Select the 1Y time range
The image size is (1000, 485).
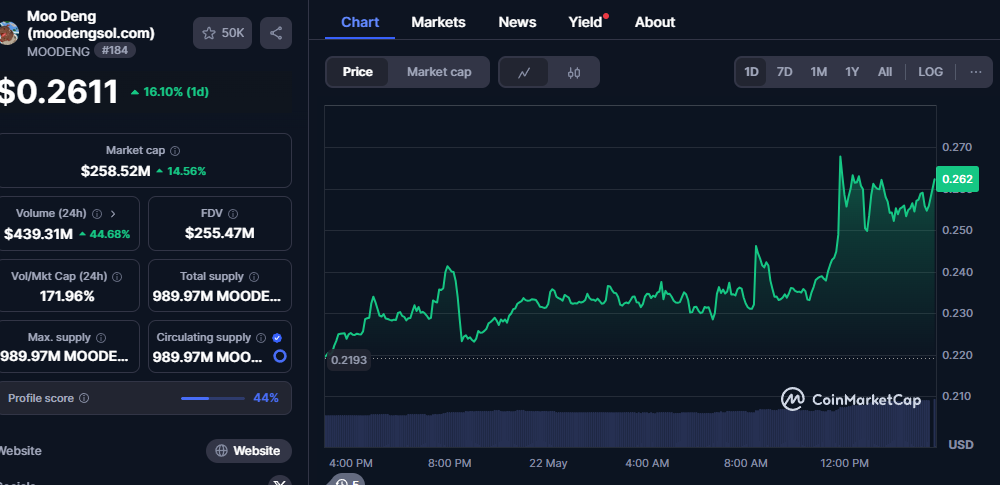point(852,72)
